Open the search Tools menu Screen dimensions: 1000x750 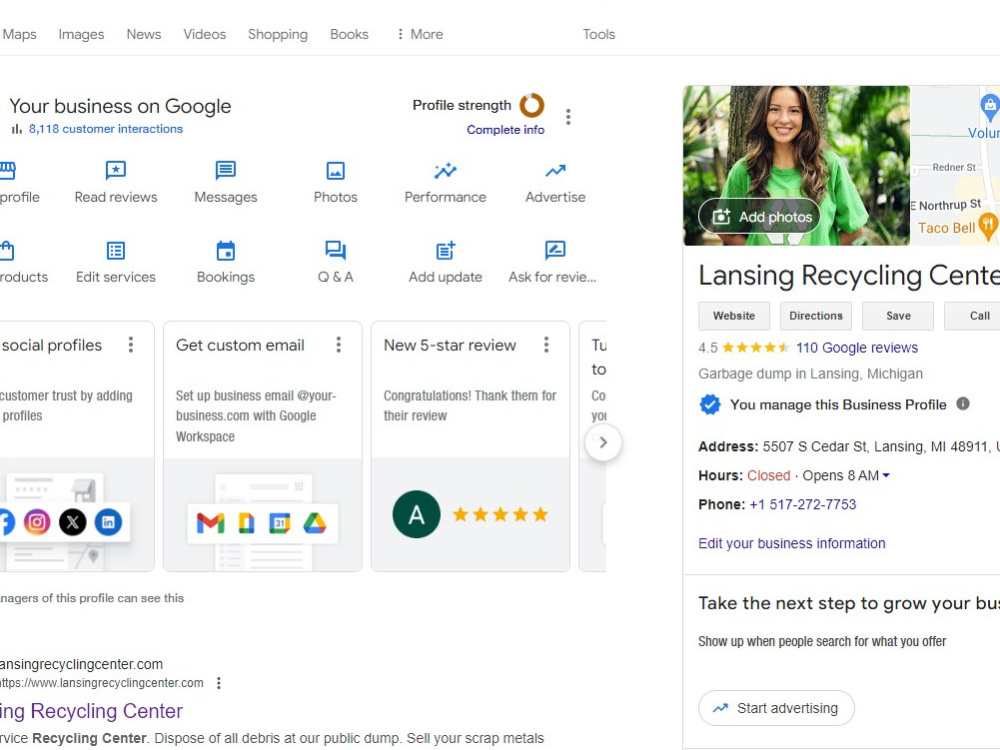[599, 34]
